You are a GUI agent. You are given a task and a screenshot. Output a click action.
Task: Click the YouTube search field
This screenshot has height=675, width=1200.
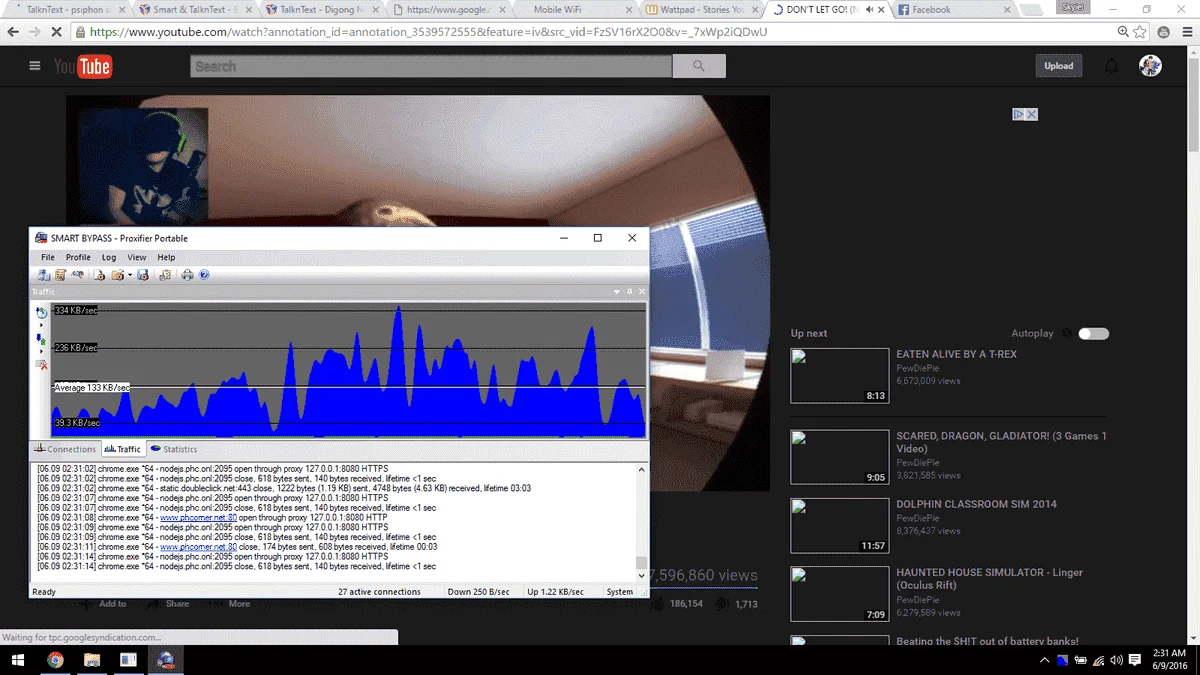[x=431, y=66]
